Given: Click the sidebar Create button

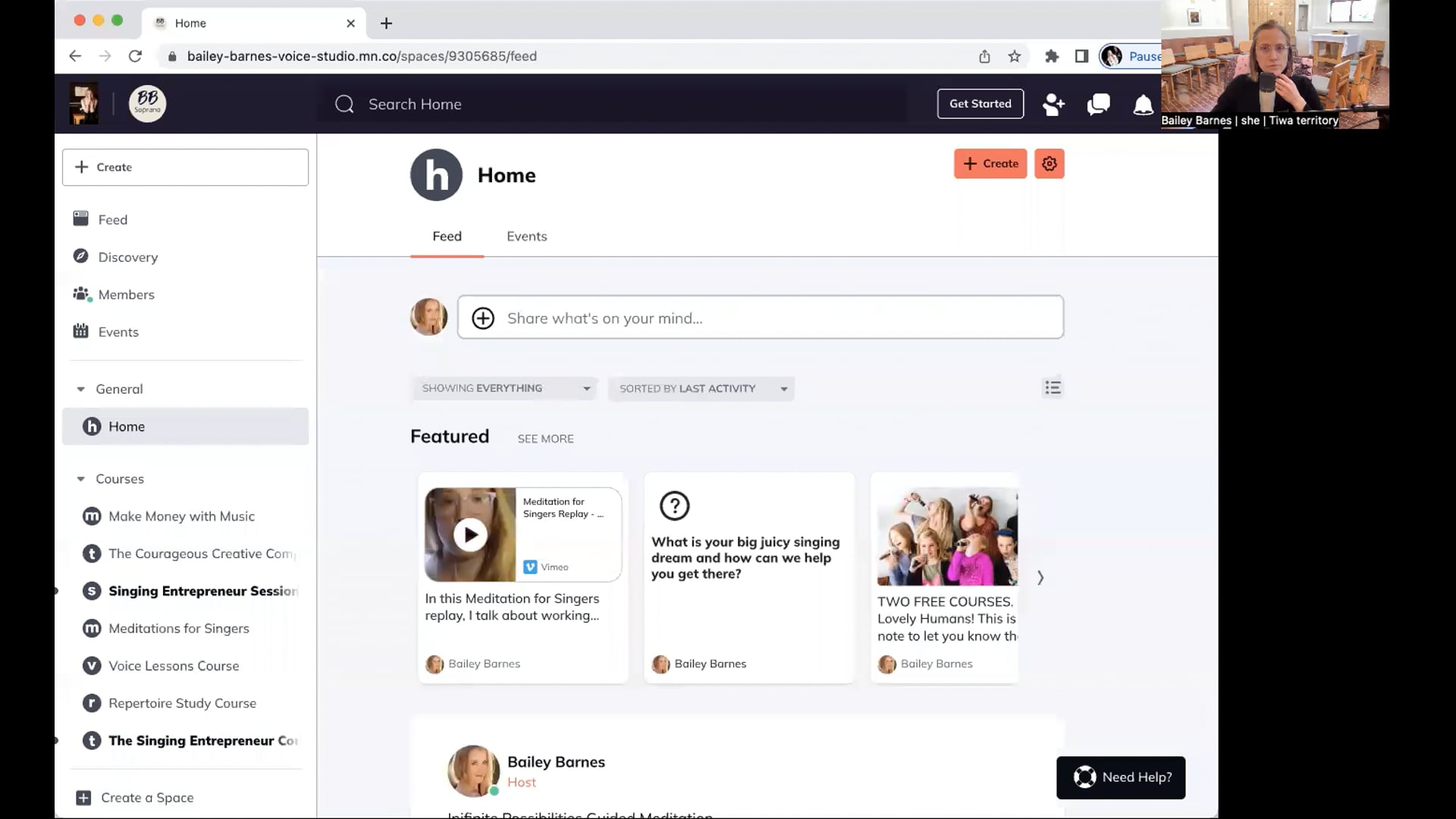Looking at the screenshot, I should [x=185, y=168].
